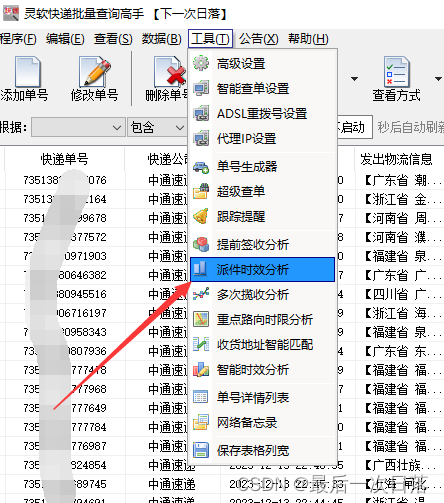444x503 pixels.
Task: Choose 保存表格列宽 from the menu
Action: point(262,450)
